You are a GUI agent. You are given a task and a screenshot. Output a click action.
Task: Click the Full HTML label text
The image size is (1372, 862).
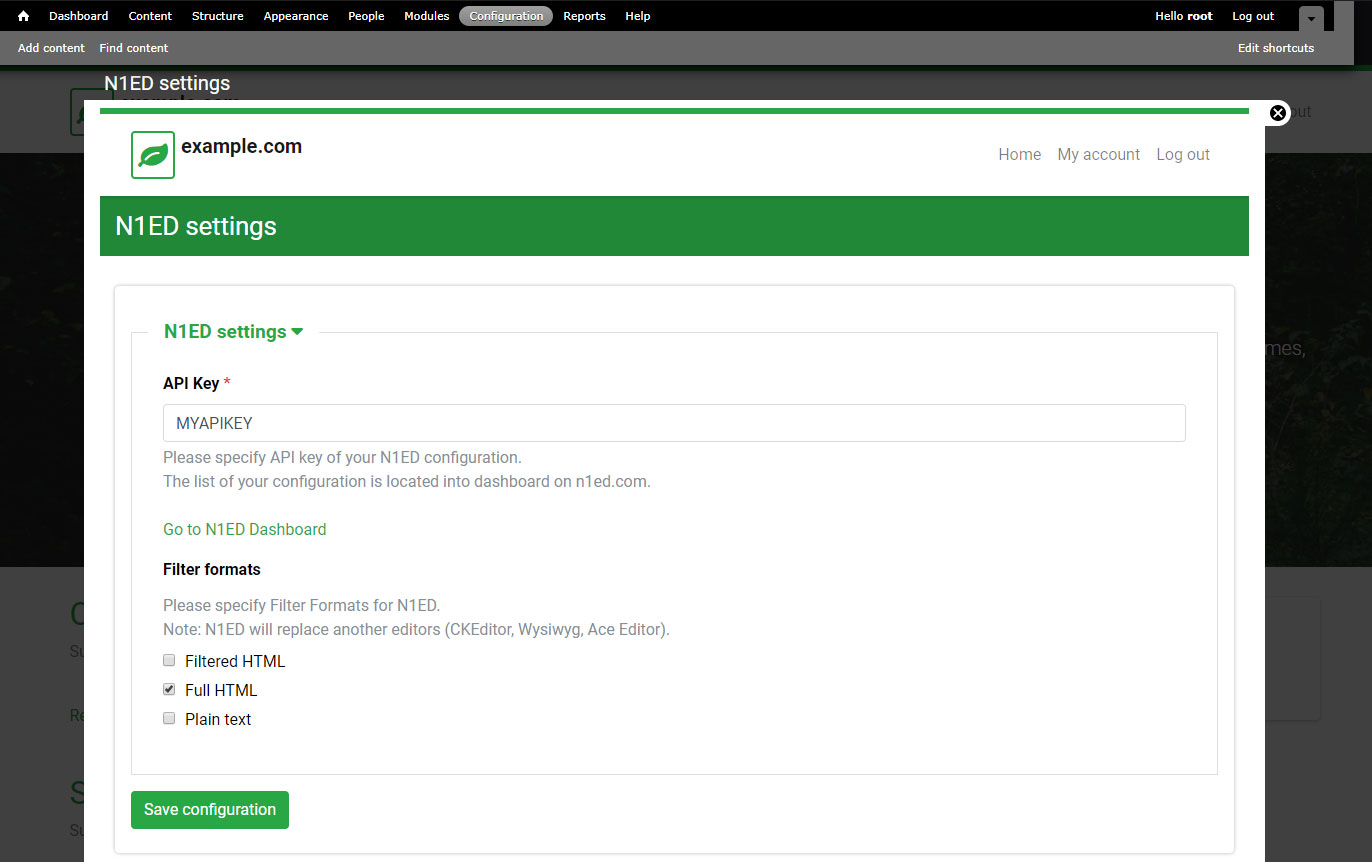click(x=221, y=690)
